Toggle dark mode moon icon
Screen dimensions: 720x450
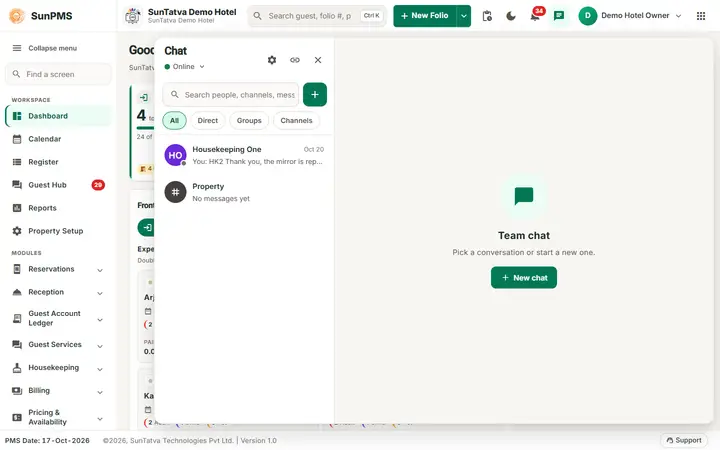511,16
